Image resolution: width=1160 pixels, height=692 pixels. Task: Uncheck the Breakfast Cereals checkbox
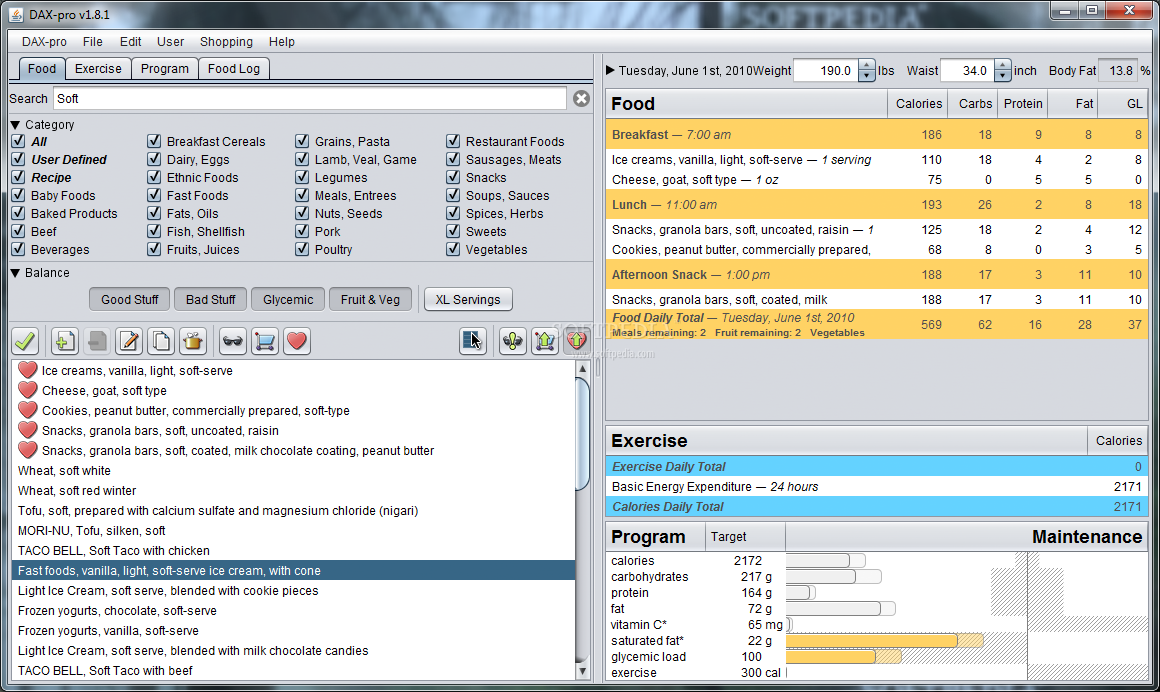coord(154,141)
